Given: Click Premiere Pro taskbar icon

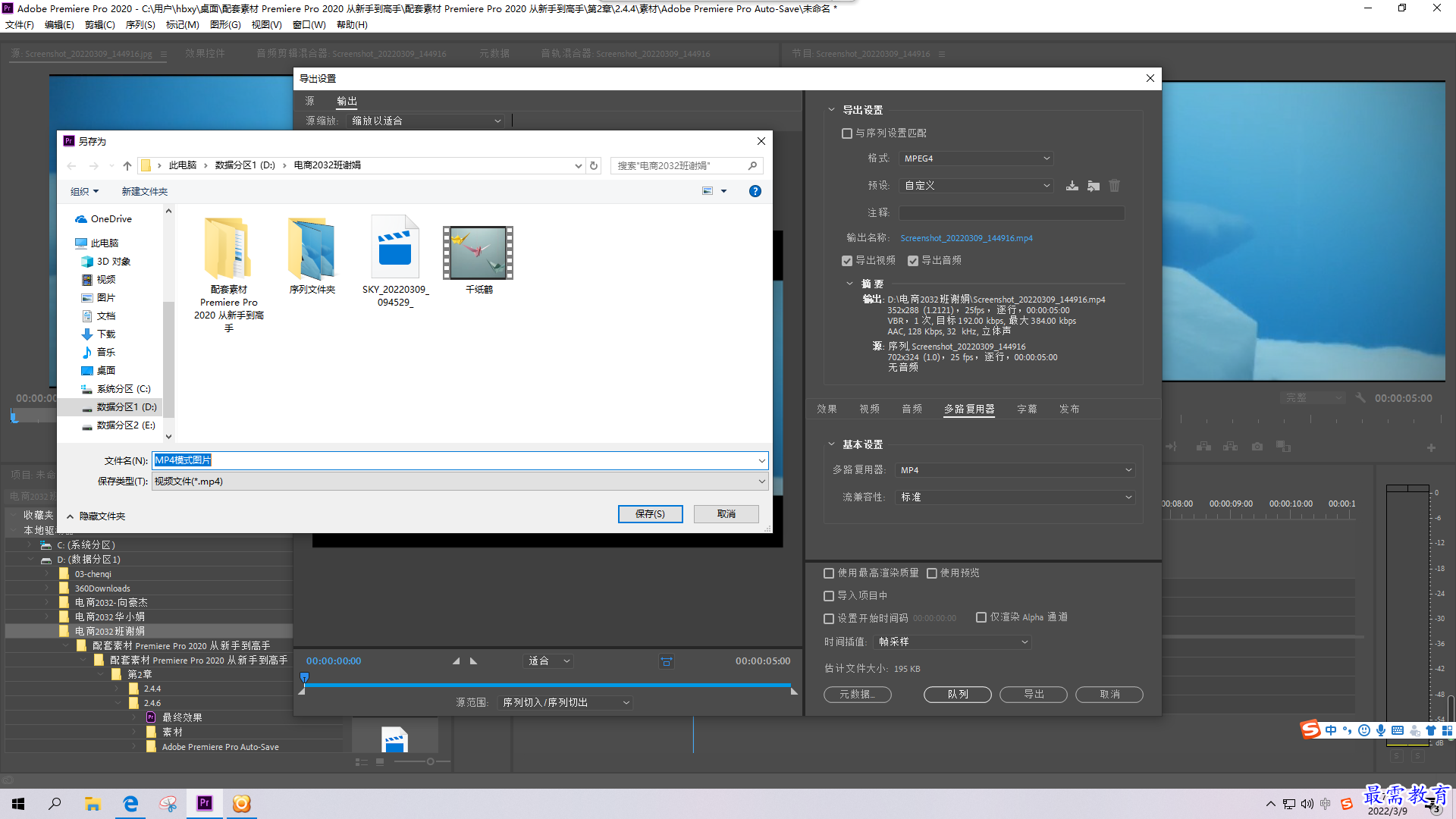Looking at the screenshot, I should [205, 804].
